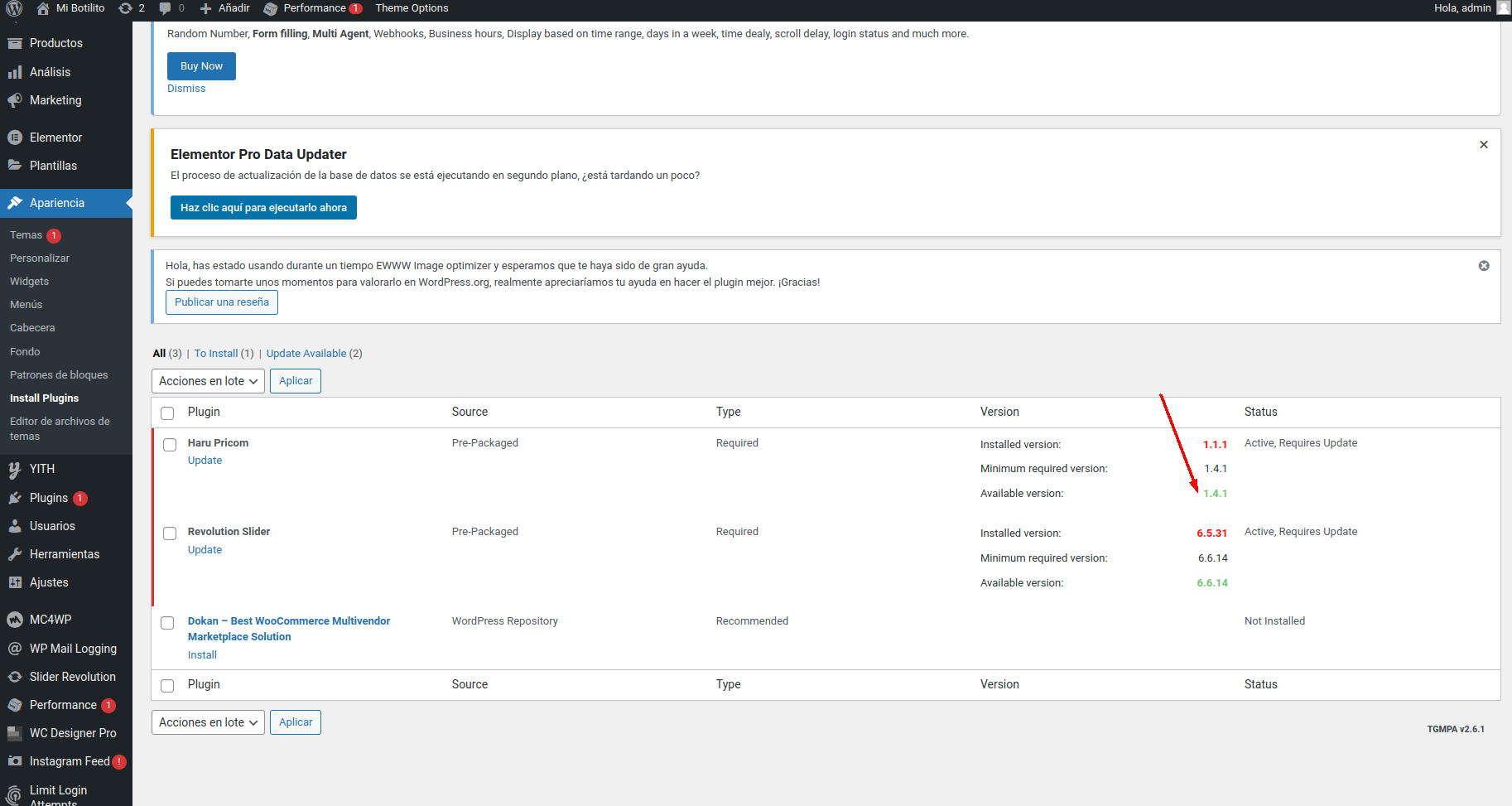The height and width of the screenshot is (806, 1512).
Task: Open the sidebar Performance cube icon
Action: tap(15, 705)
